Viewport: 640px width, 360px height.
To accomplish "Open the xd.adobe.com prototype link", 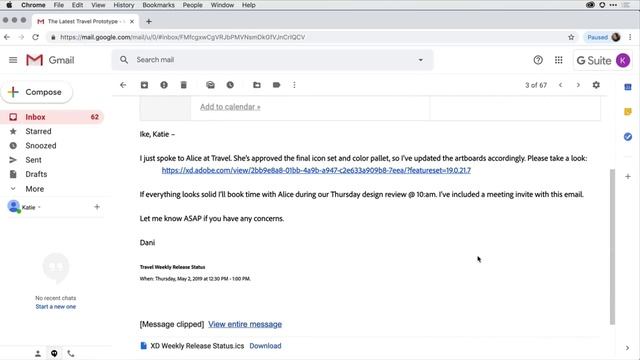I will pos(316,170).
